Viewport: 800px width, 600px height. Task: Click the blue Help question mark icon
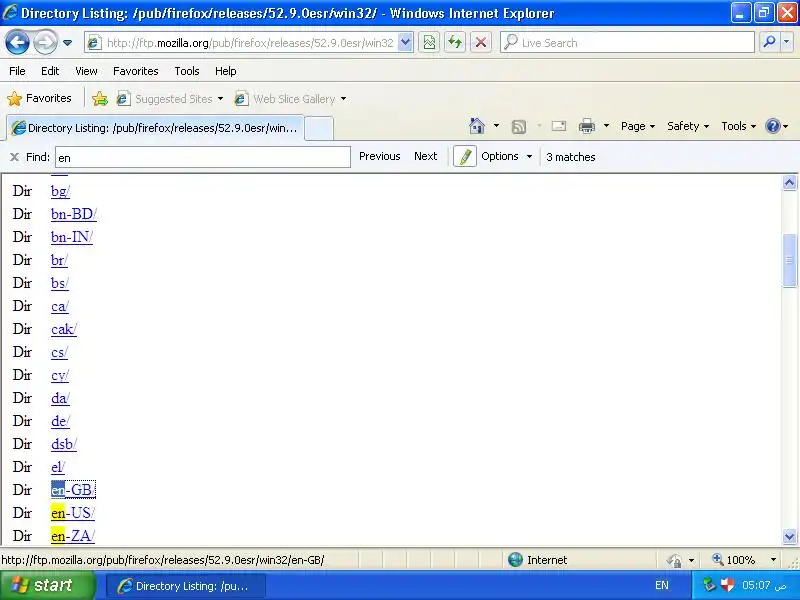coord(773,126)
